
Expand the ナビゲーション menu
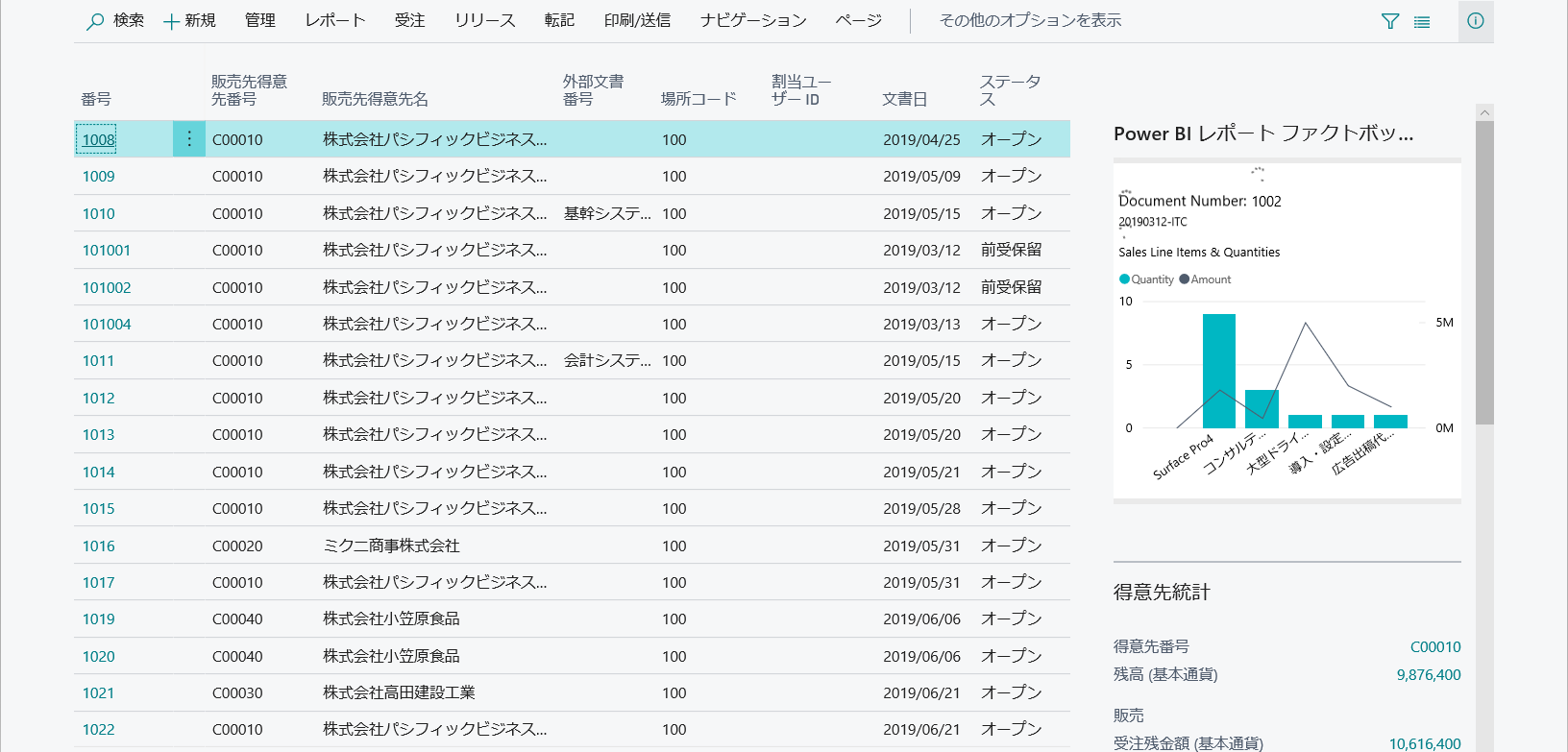pyautogui.click(x=752, y=20)
